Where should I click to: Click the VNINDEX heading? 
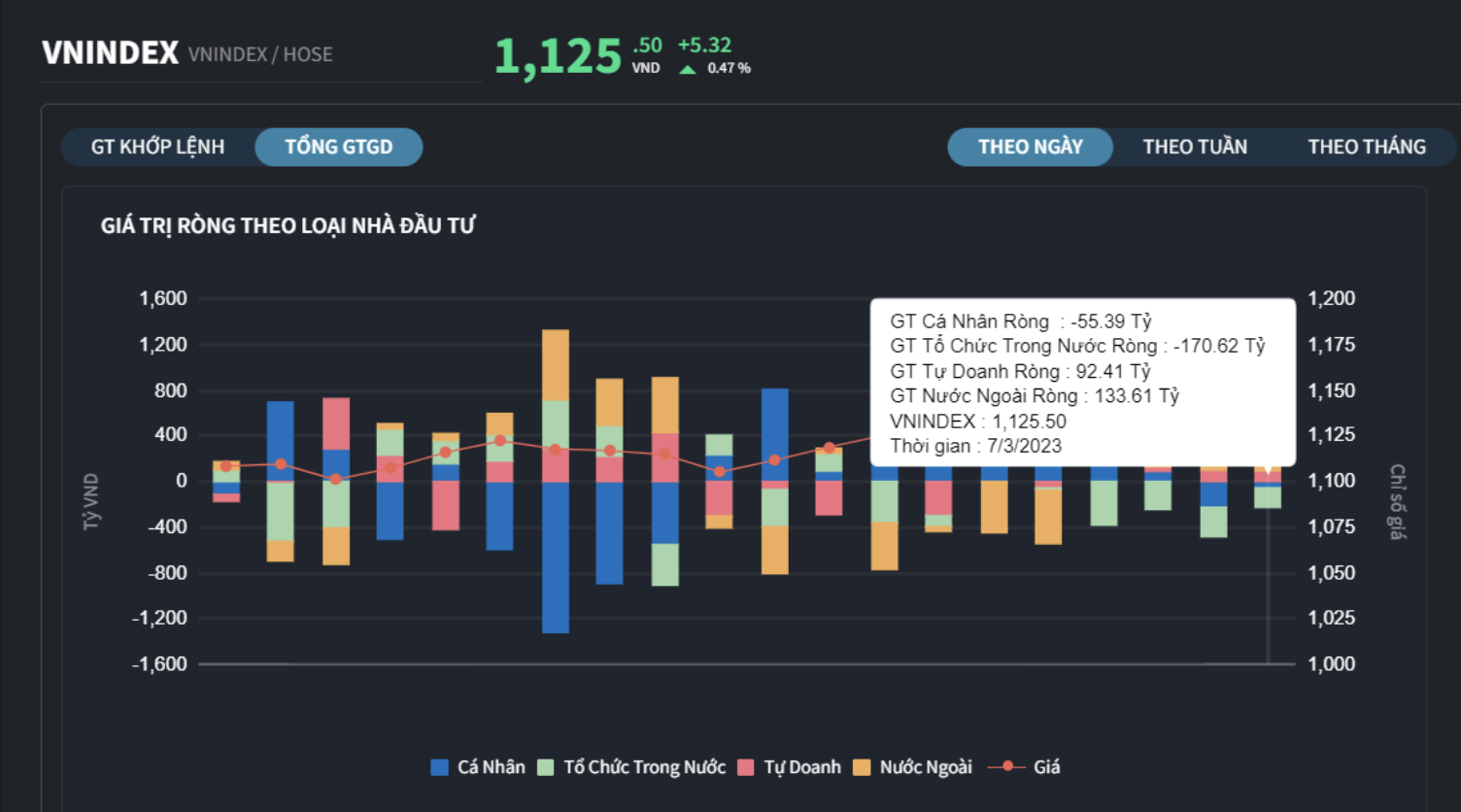click(110, 52)
